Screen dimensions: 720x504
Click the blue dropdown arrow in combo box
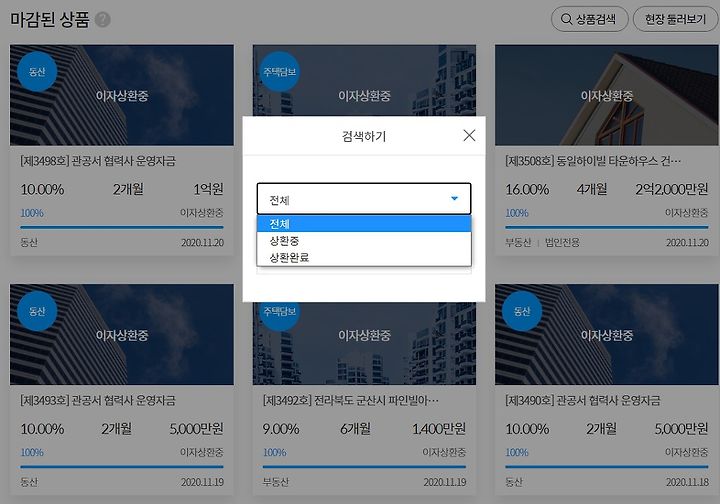click(x=454, y=198)
